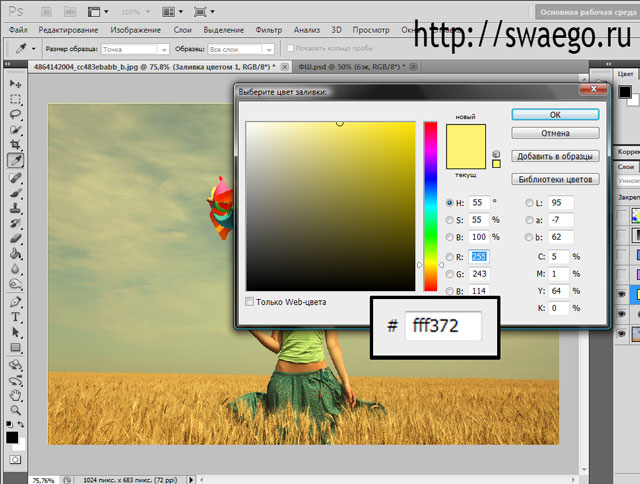Image resolution: width=640 pixels, height=484 pixels.
Task: Open status bar info arrow menu
Action: coord(191,480)
